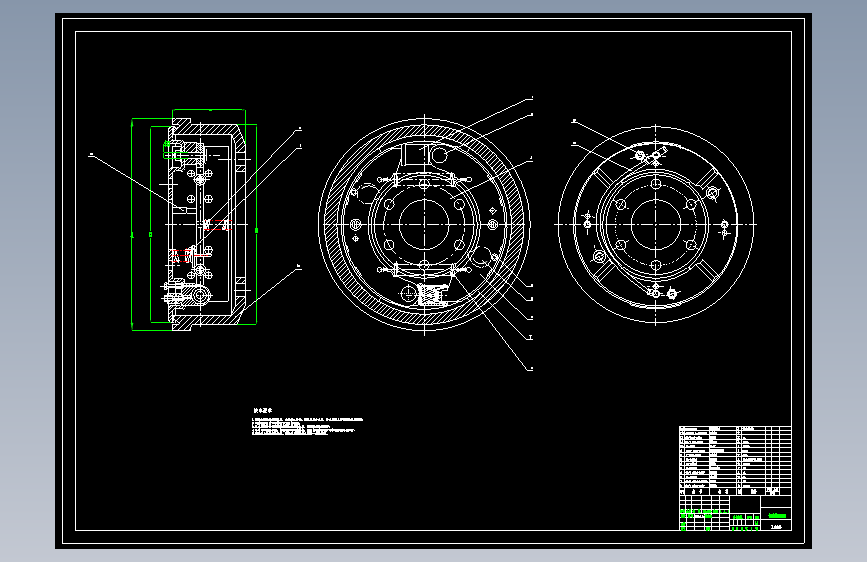Select the hatched adjuster block at bottom of middle view
867x562 pixels.
[433, 295]
